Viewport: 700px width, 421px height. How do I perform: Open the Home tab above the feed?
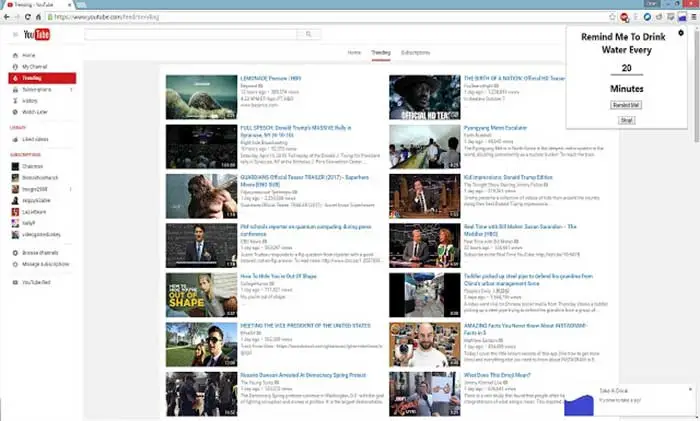pos(354,53)
